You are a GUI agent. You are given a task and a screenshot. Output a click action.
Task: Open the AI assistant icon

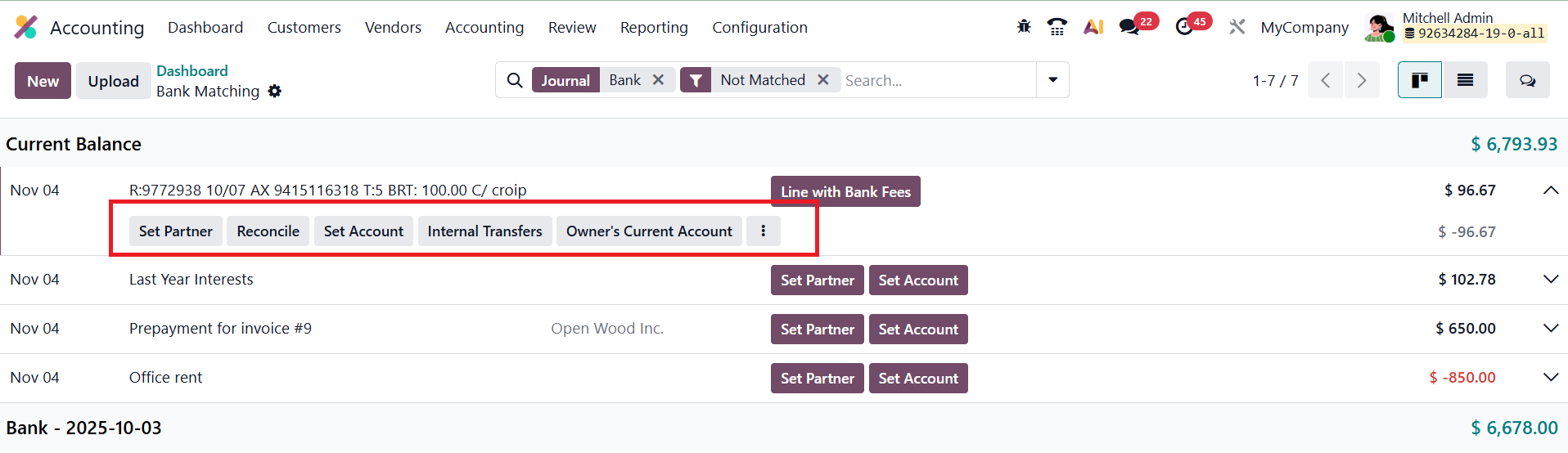(1093, 27)
